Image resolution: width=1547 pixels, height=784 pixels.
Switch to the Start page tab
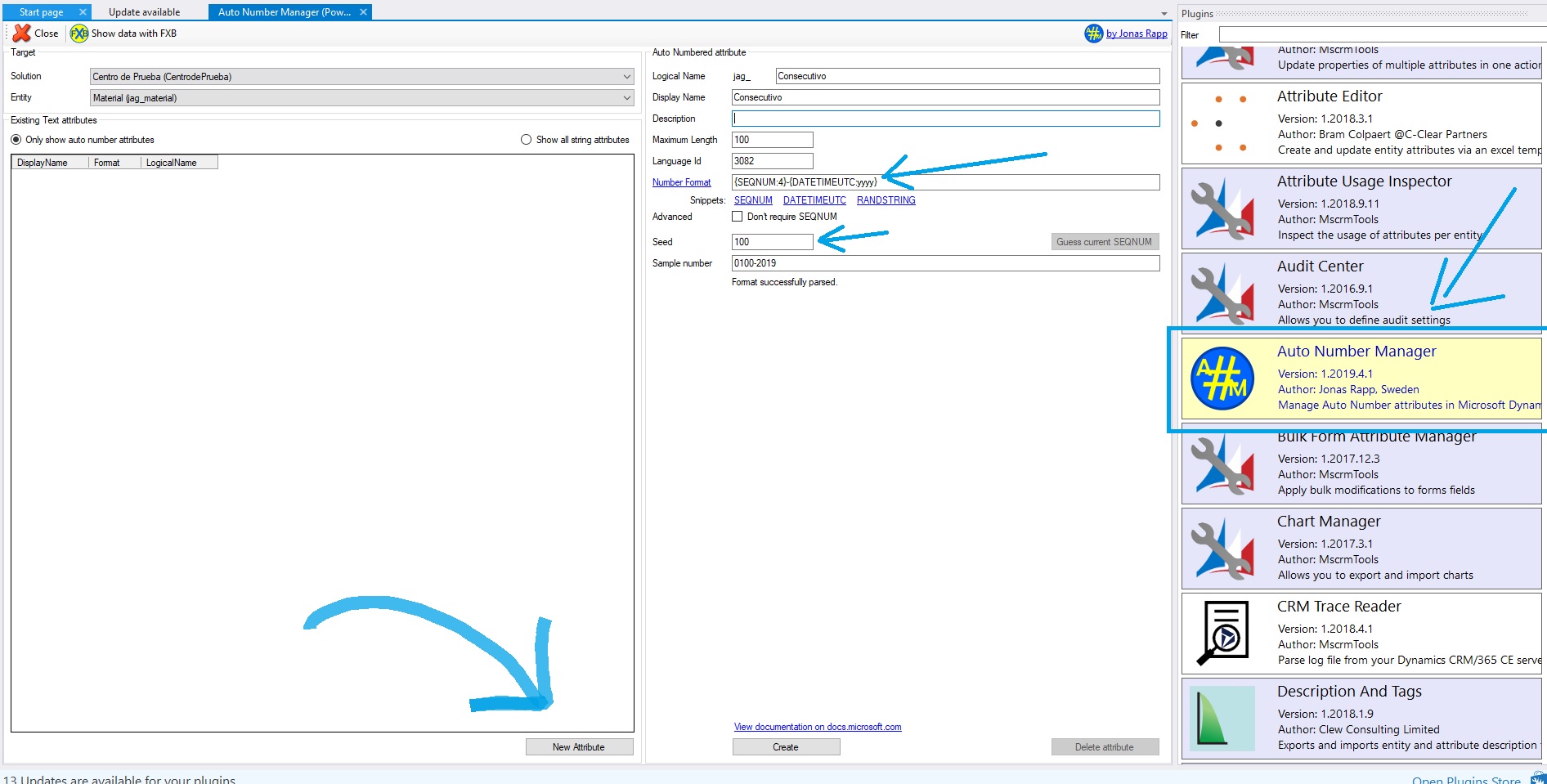(41, 12)
